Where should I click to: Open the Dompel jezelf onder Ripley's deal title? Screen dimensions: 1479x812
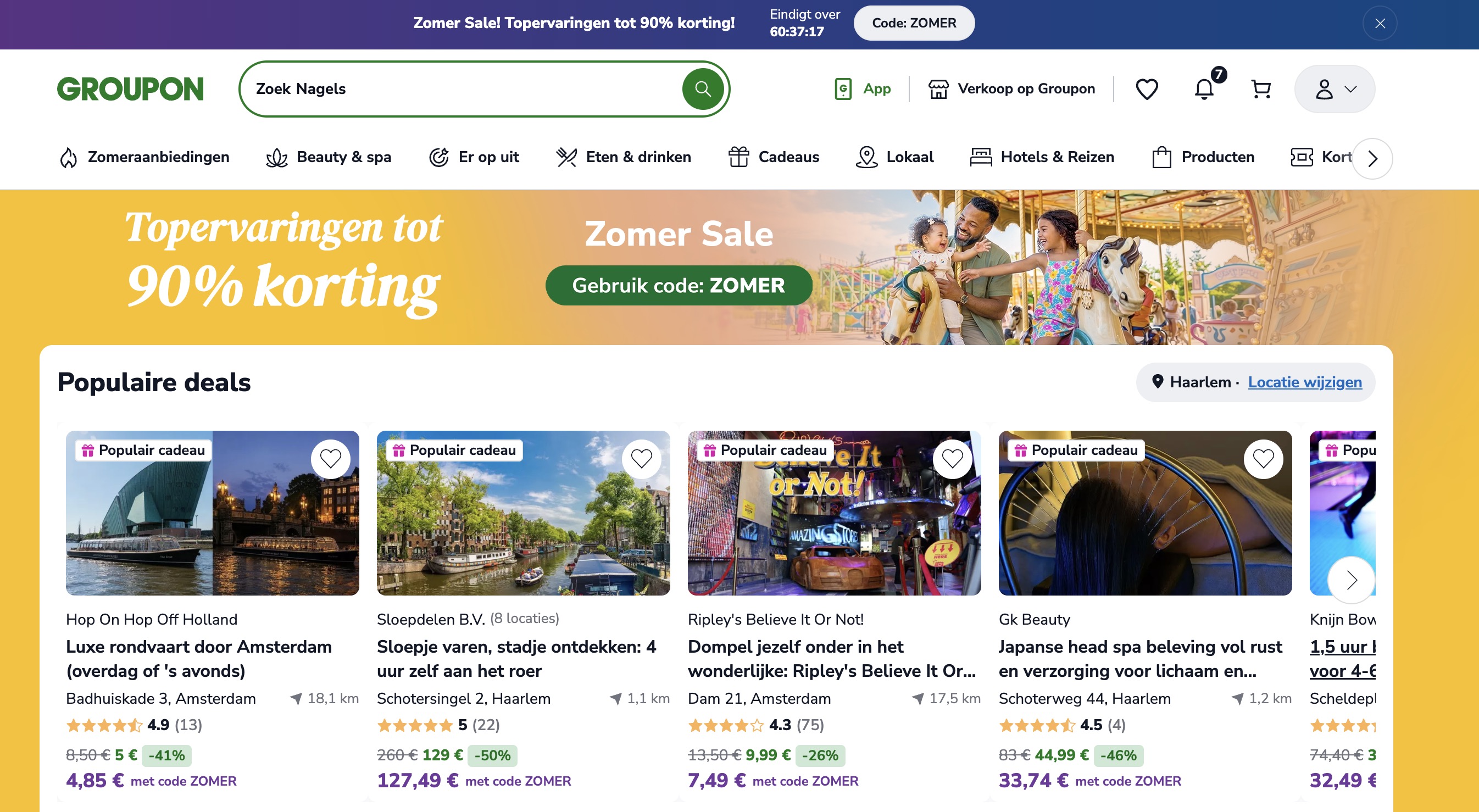(x=831, y=659)
